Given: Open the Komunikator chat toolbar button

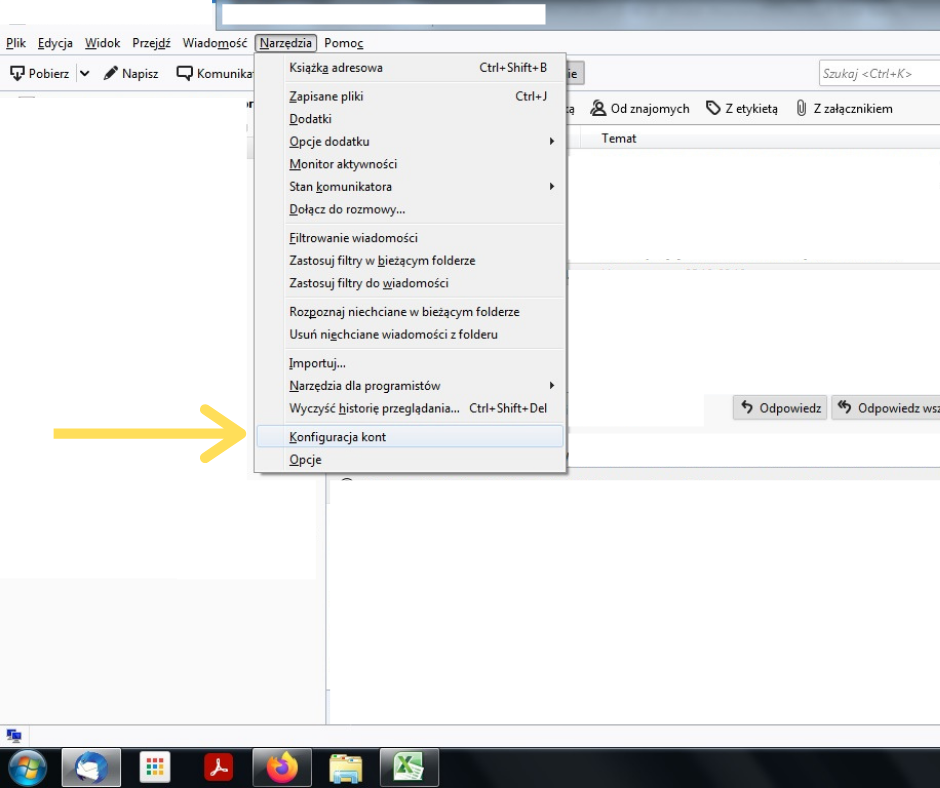Looking at the screenshot, I should (213, 73).
